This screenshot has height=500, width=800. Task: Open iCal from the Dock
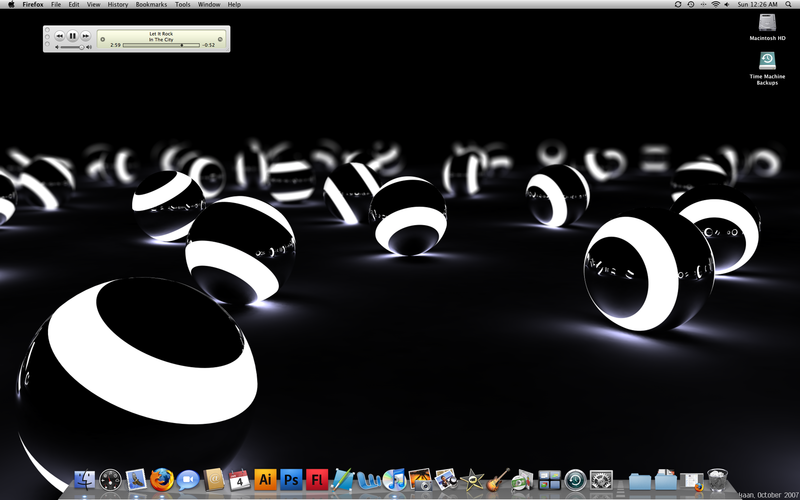[239, 480]
